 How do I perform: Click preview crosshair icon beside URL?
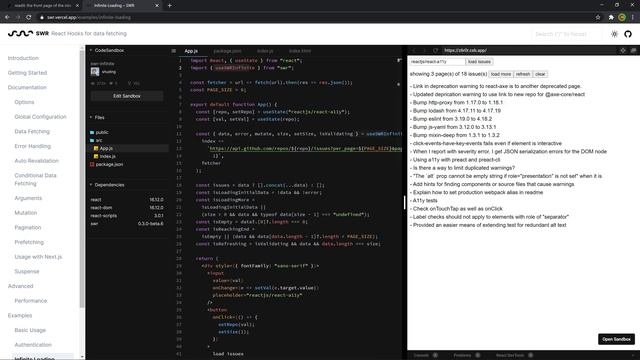(623, 50)
